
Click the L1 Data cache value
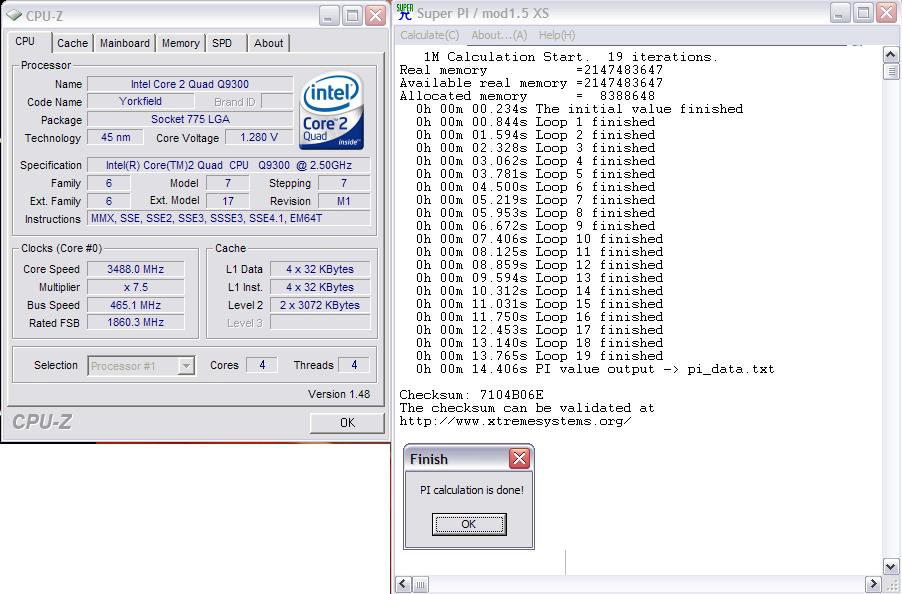point(320,269)
